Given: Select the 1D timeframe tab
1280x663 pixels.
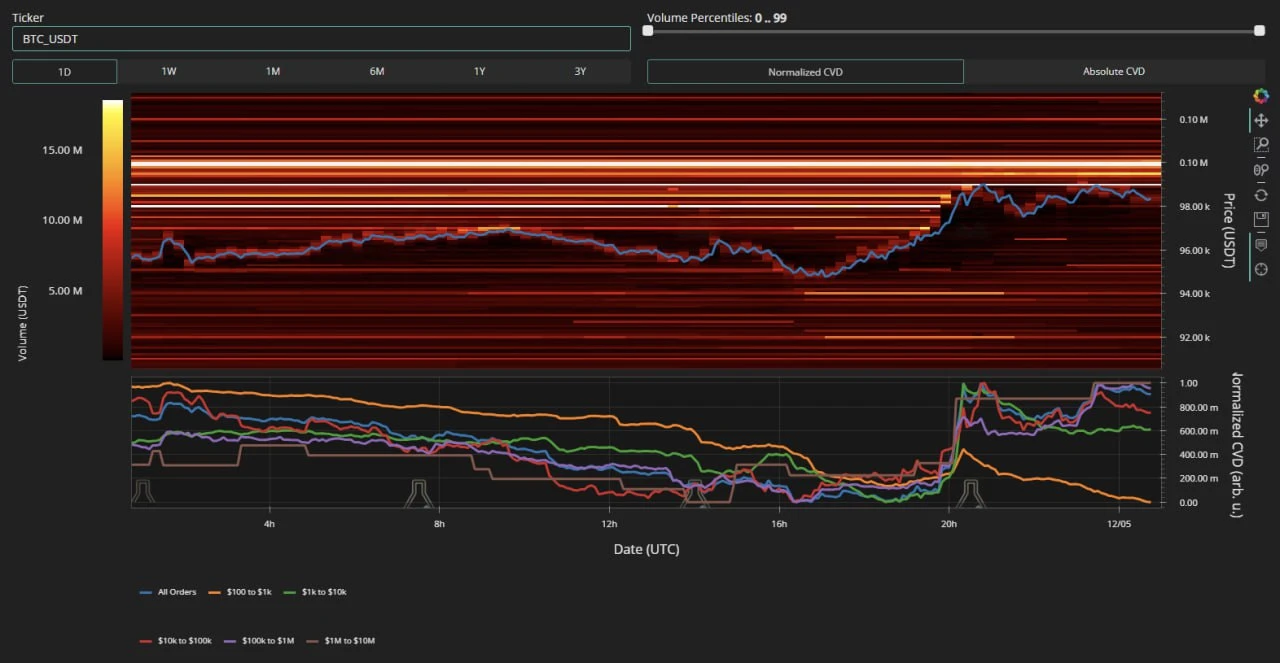Looking at the screenshot, I should click(65, 72).
